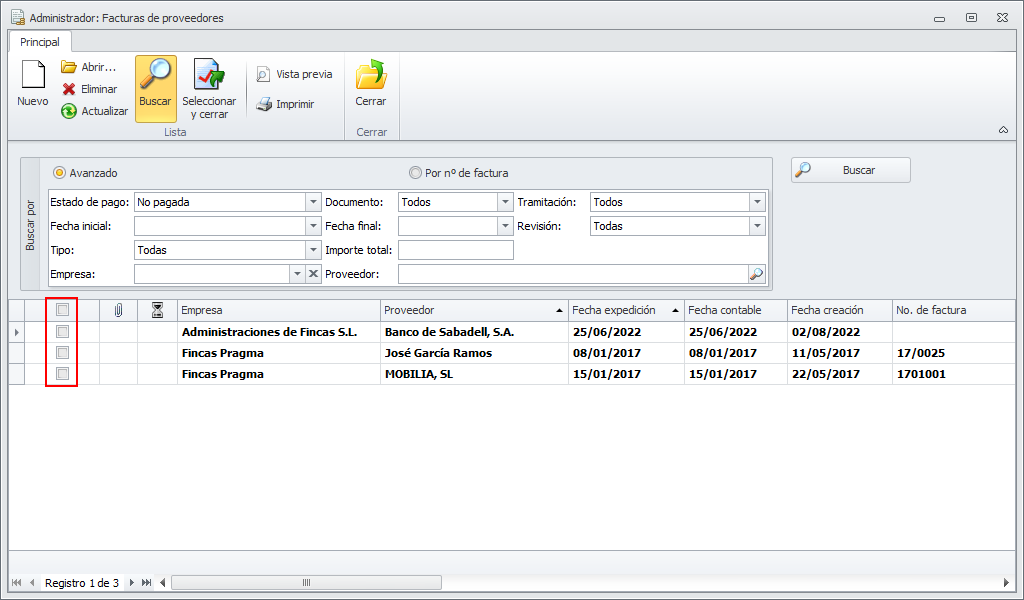Click scrollbar left arrow

[163, 582]
